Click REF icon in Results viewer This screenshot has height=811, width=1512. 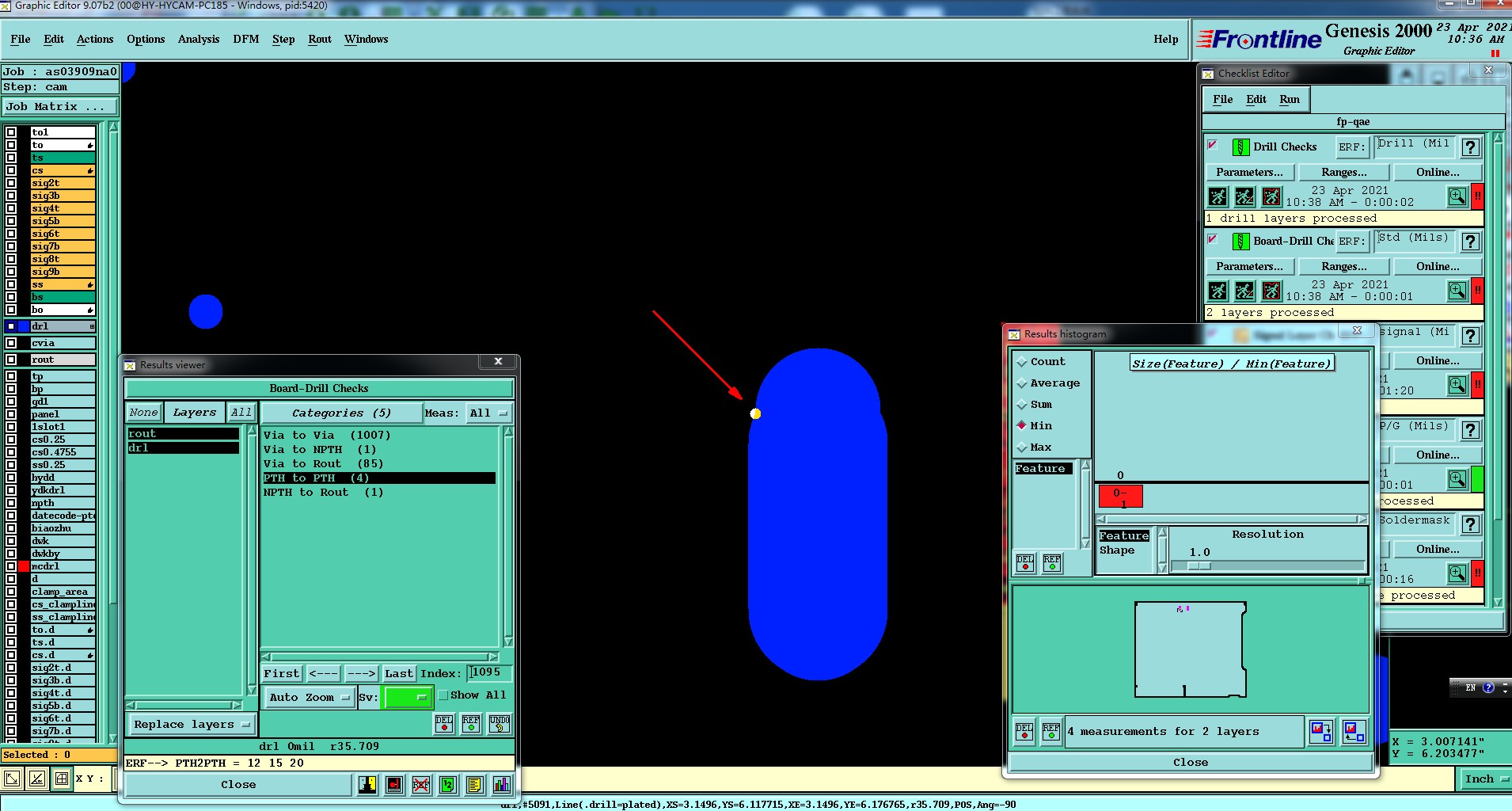pos(471,723)
